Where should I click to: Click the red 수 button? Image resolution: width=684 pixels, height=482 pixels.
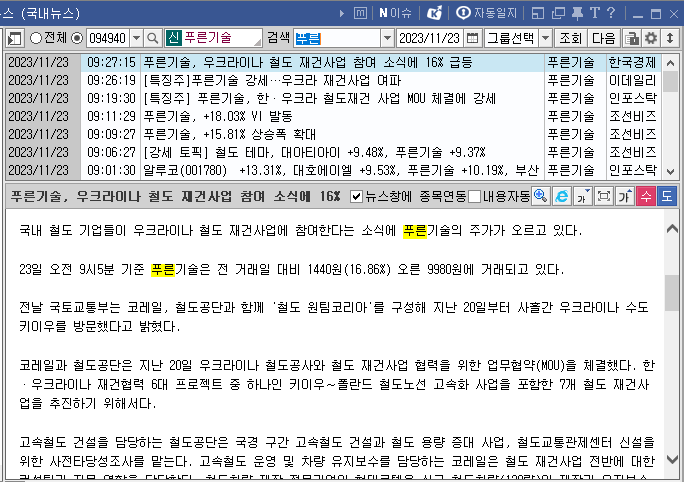point(646,196)
